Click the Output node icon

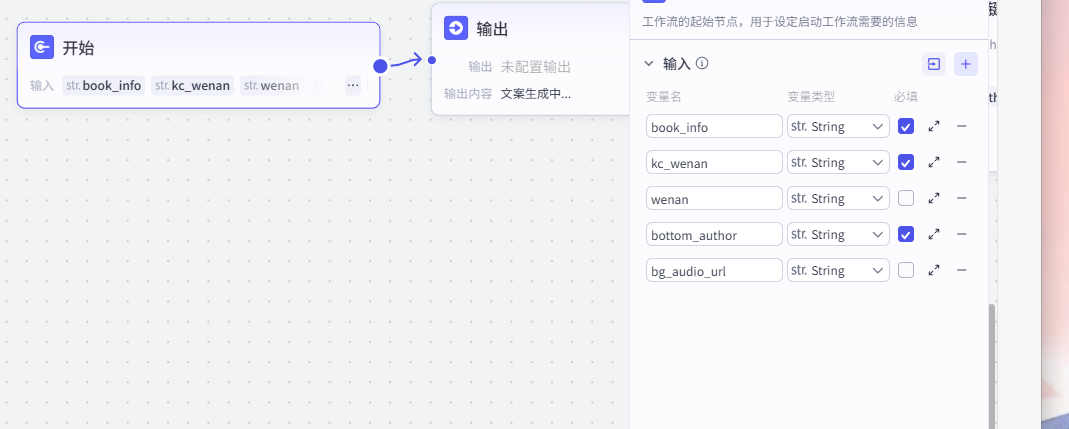point(456,28)
